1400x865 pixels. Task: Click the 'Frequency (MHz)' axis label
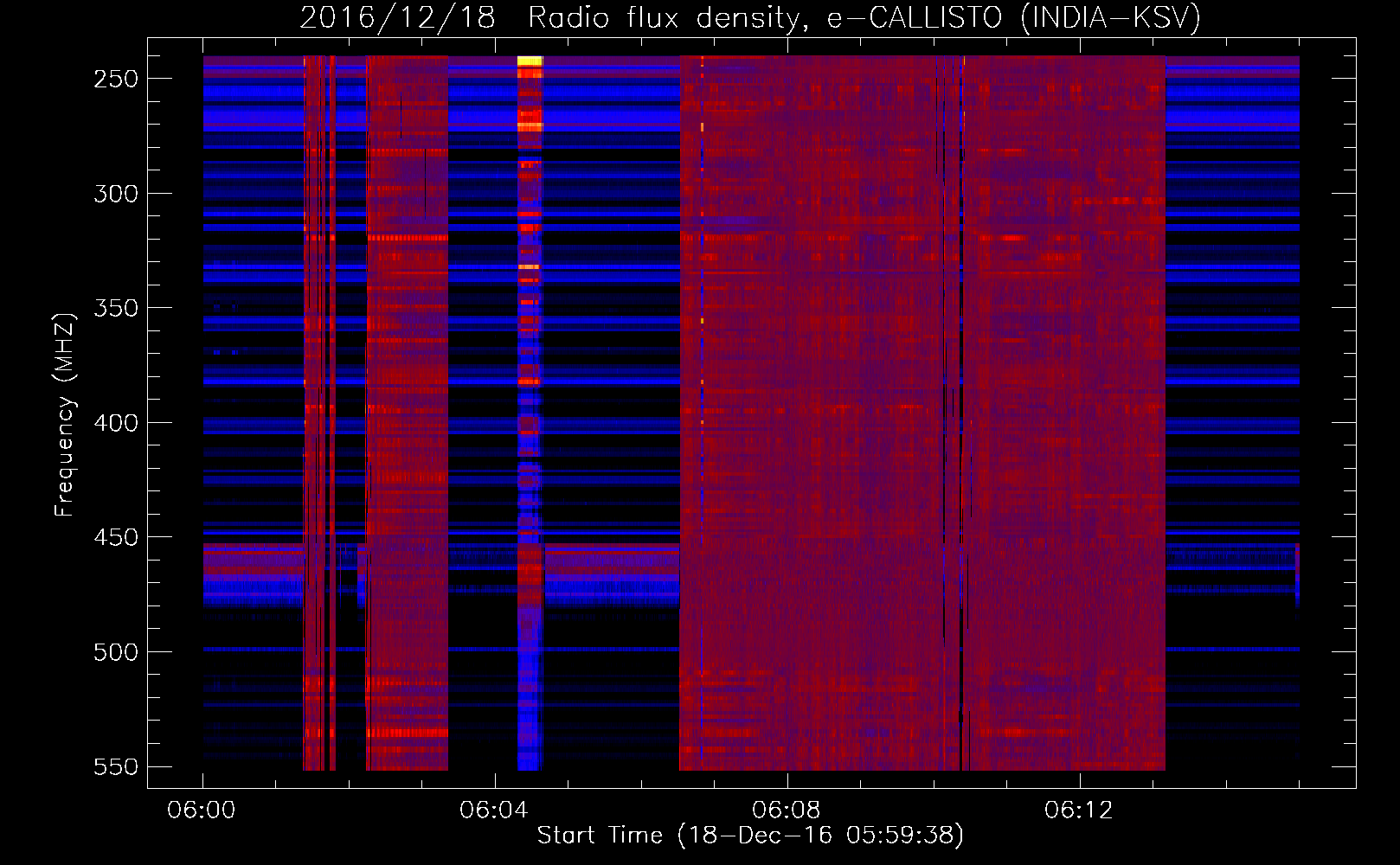pyautogui.click(x=64, y=415)
